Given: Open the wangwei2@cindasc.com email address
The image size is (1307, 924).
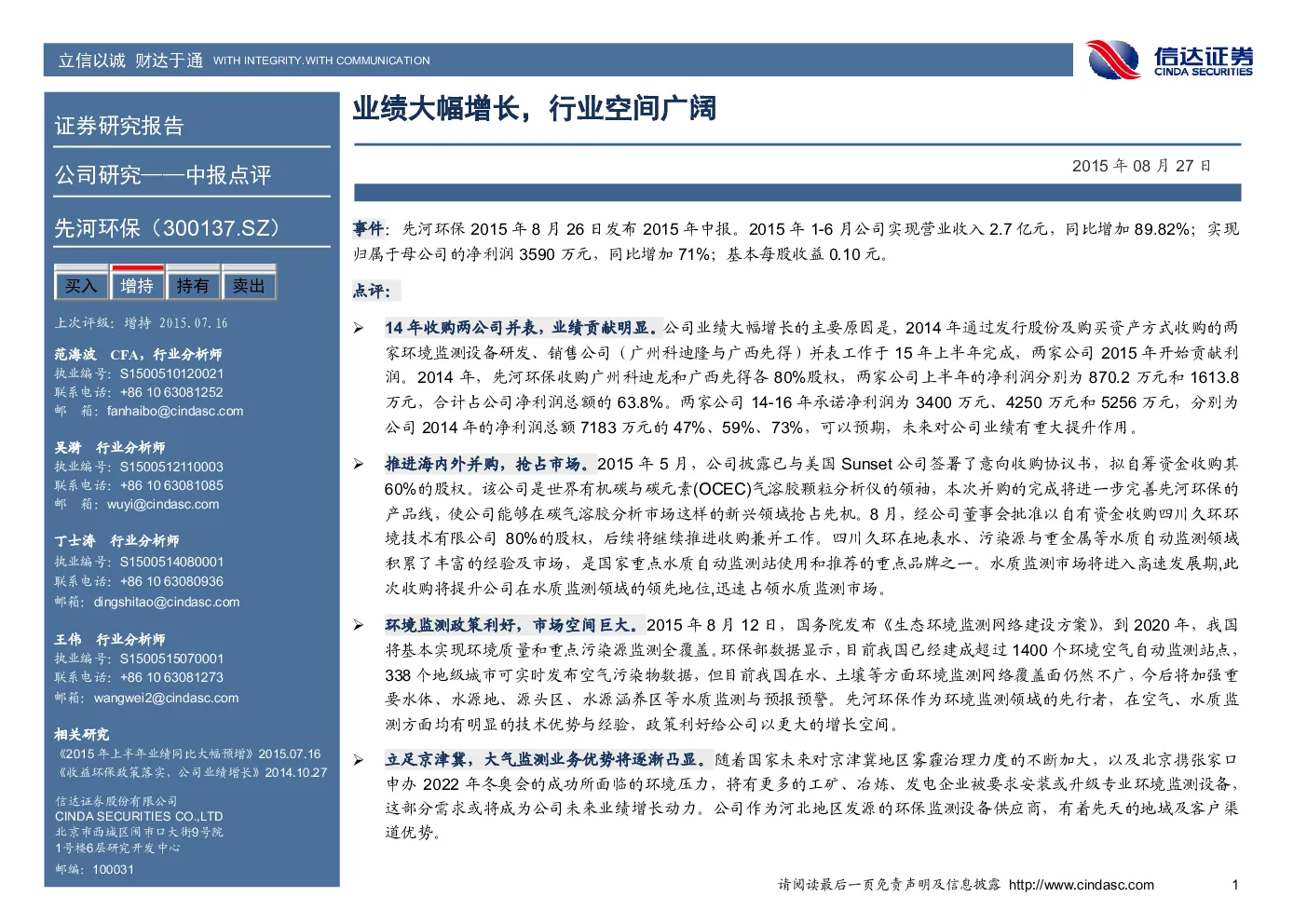Looking at the screenshot, I should click(166, 698).
